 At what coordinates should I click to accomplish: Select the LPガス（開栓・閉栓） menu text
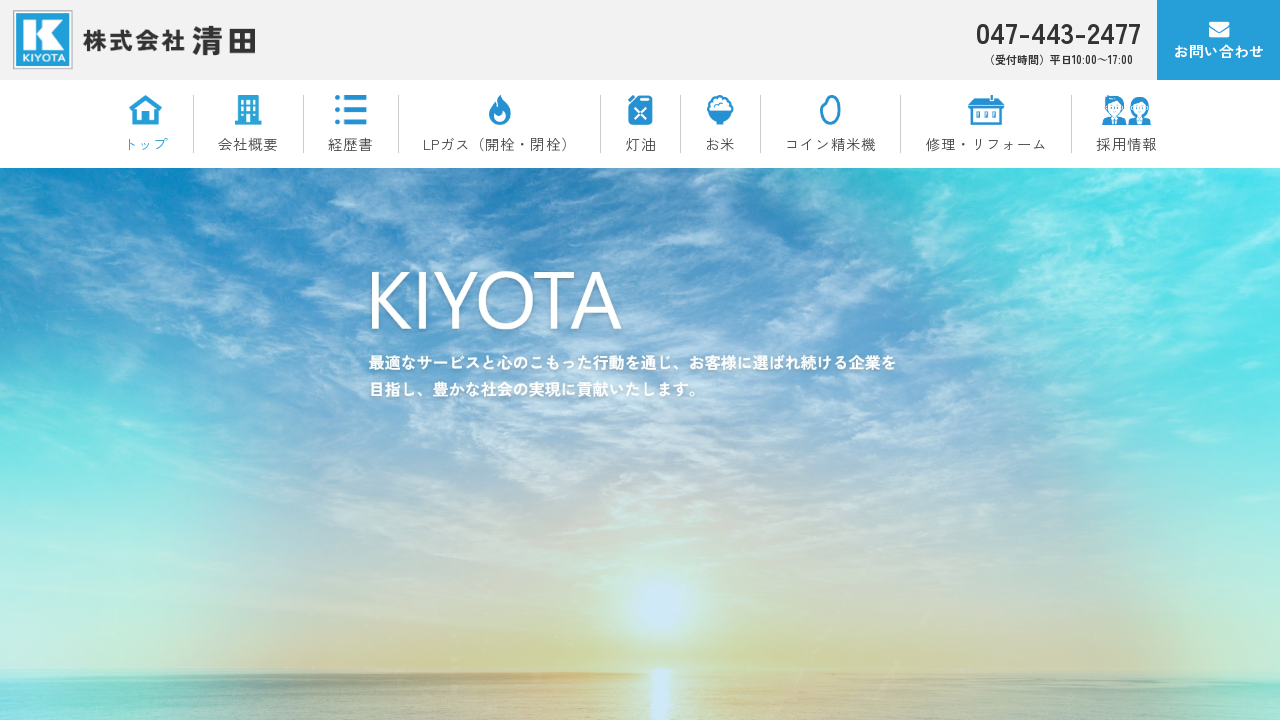point(499,144)
